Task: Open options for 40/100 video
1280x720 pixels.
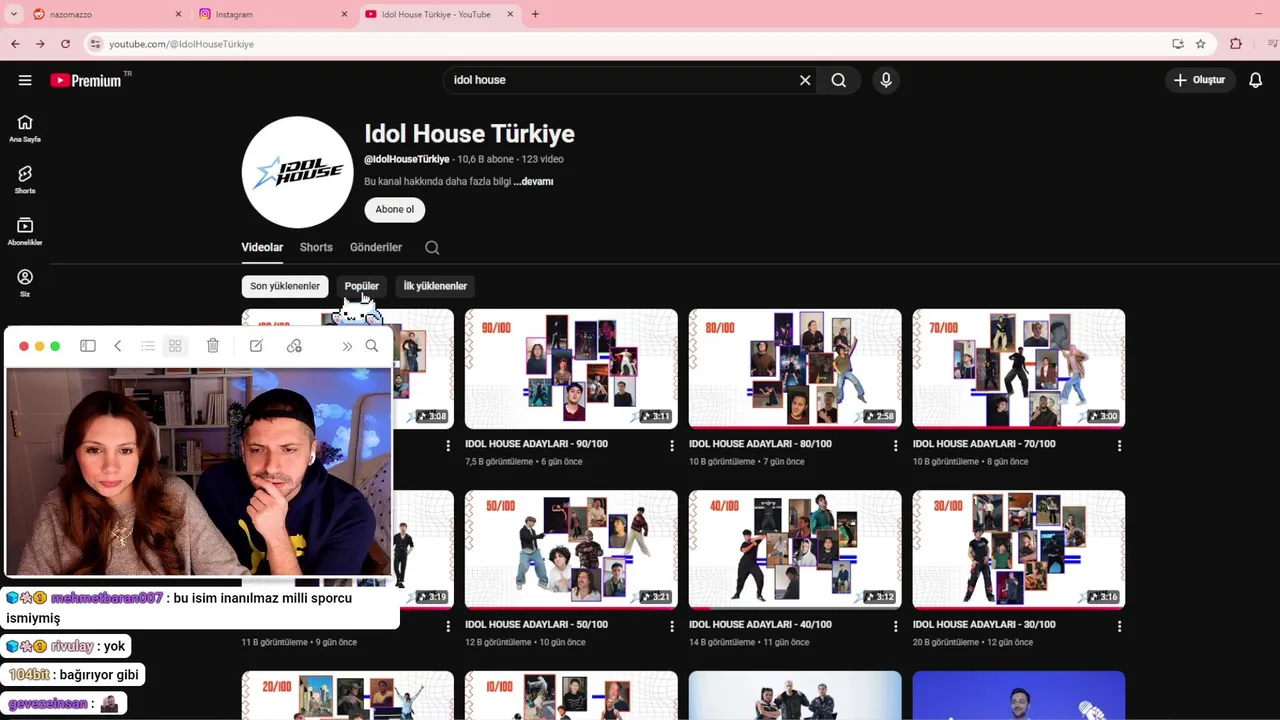Action: (896, 627)
